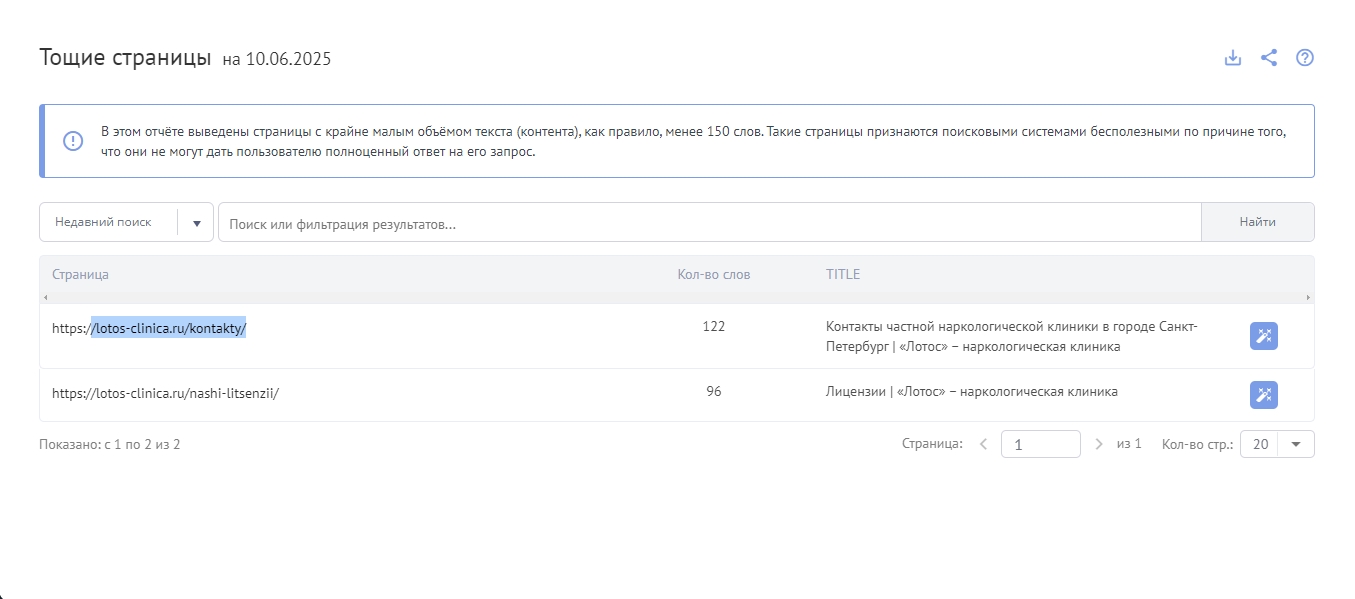The image size is (1355, 599).
Task: Click the info icon in the notice banner
Action: click(x=73, y=141)
